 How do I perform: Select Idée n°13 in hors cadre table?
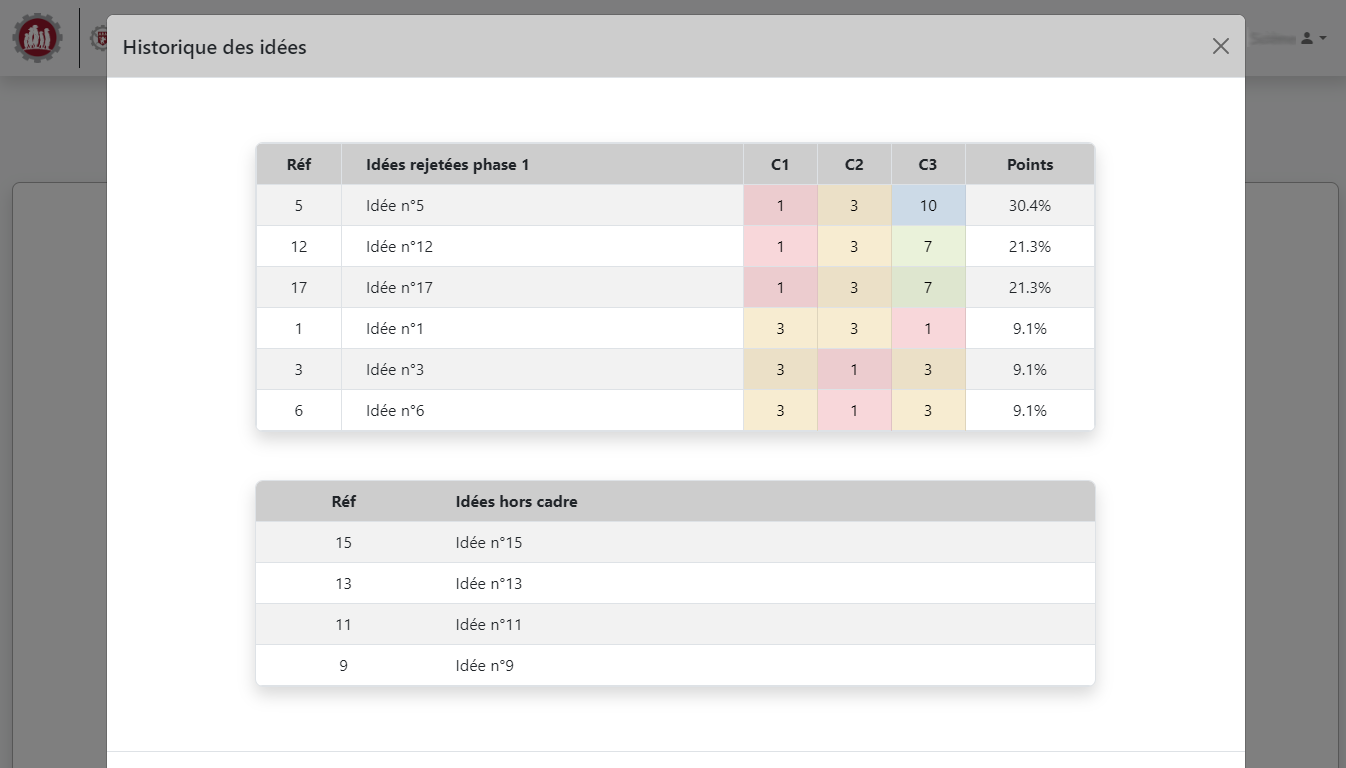click(x=488, y=584)
